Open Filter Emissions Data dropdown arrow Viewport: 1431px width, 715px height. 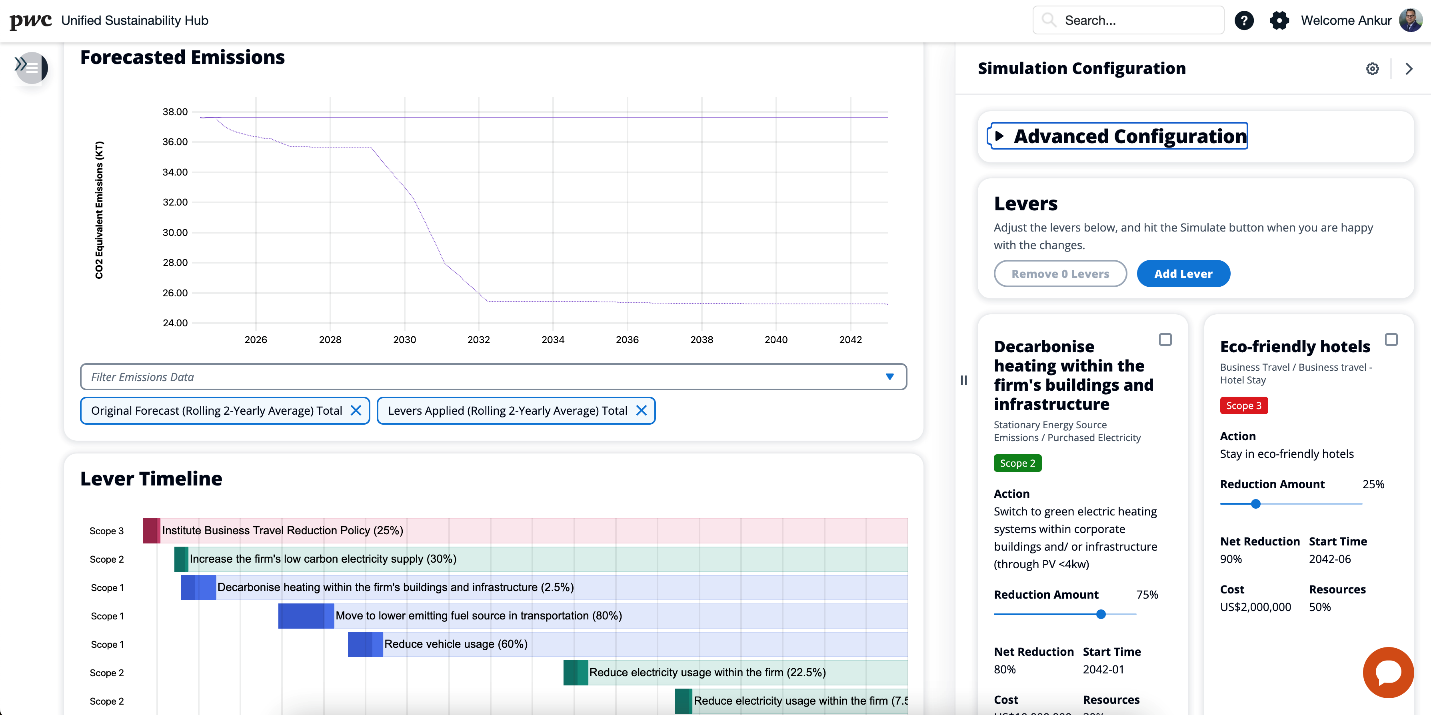(890, 377)
